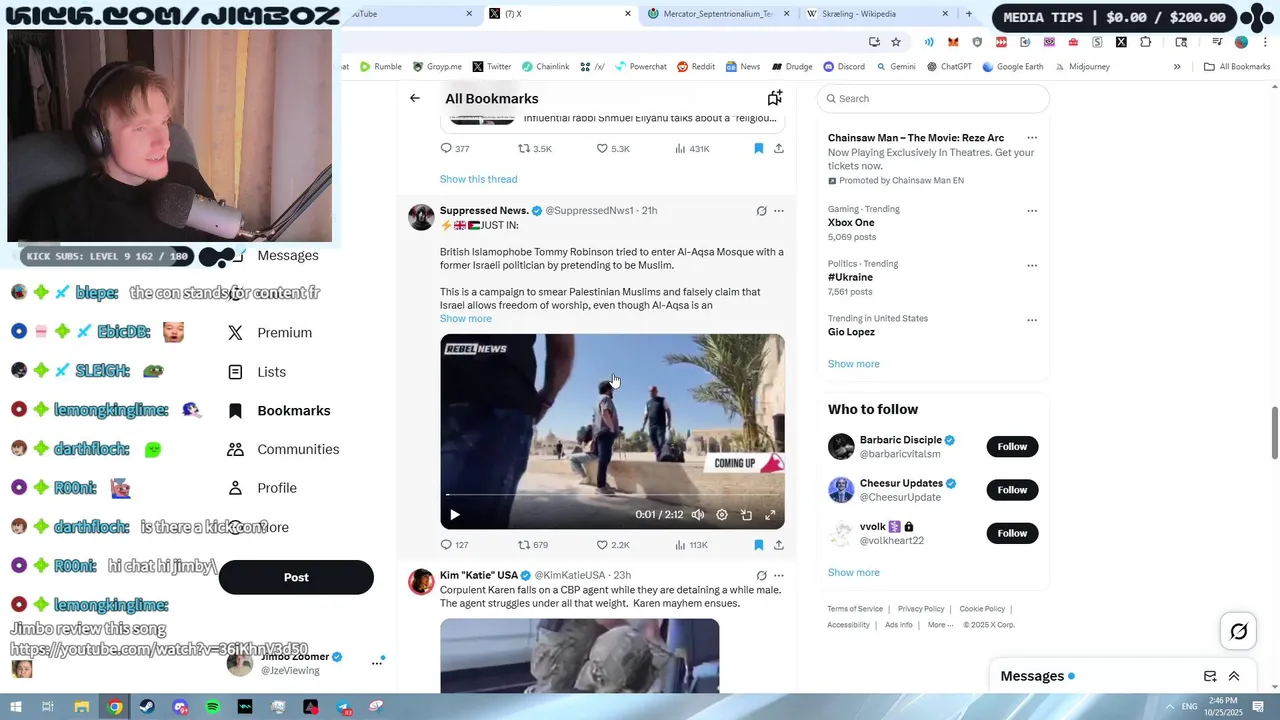1280x720 pixels.
Task: Remove bookmark on the Suppressed News post
Action: point(758,545)
